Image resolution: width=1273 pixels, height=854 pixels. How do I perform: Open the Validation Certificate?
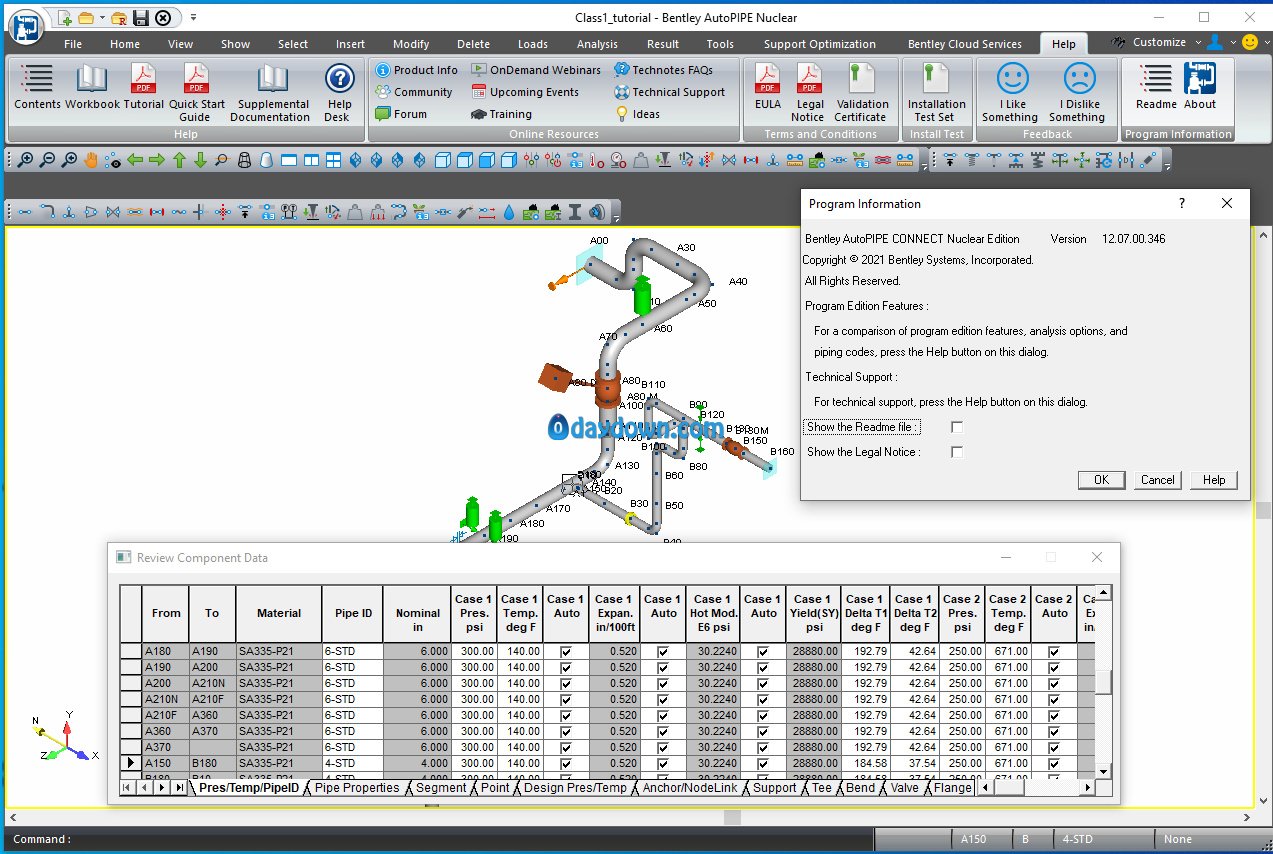pos(861,92)
